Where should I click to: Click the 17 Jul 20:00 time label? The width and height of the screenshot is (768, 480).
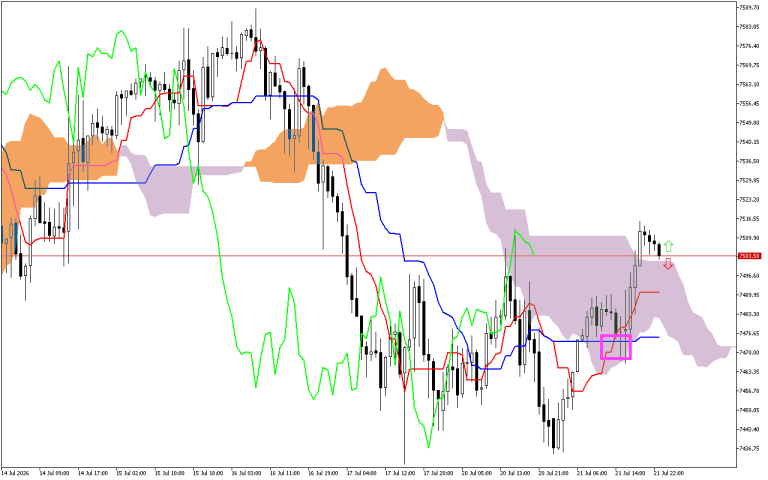click(x=438, y=474)
